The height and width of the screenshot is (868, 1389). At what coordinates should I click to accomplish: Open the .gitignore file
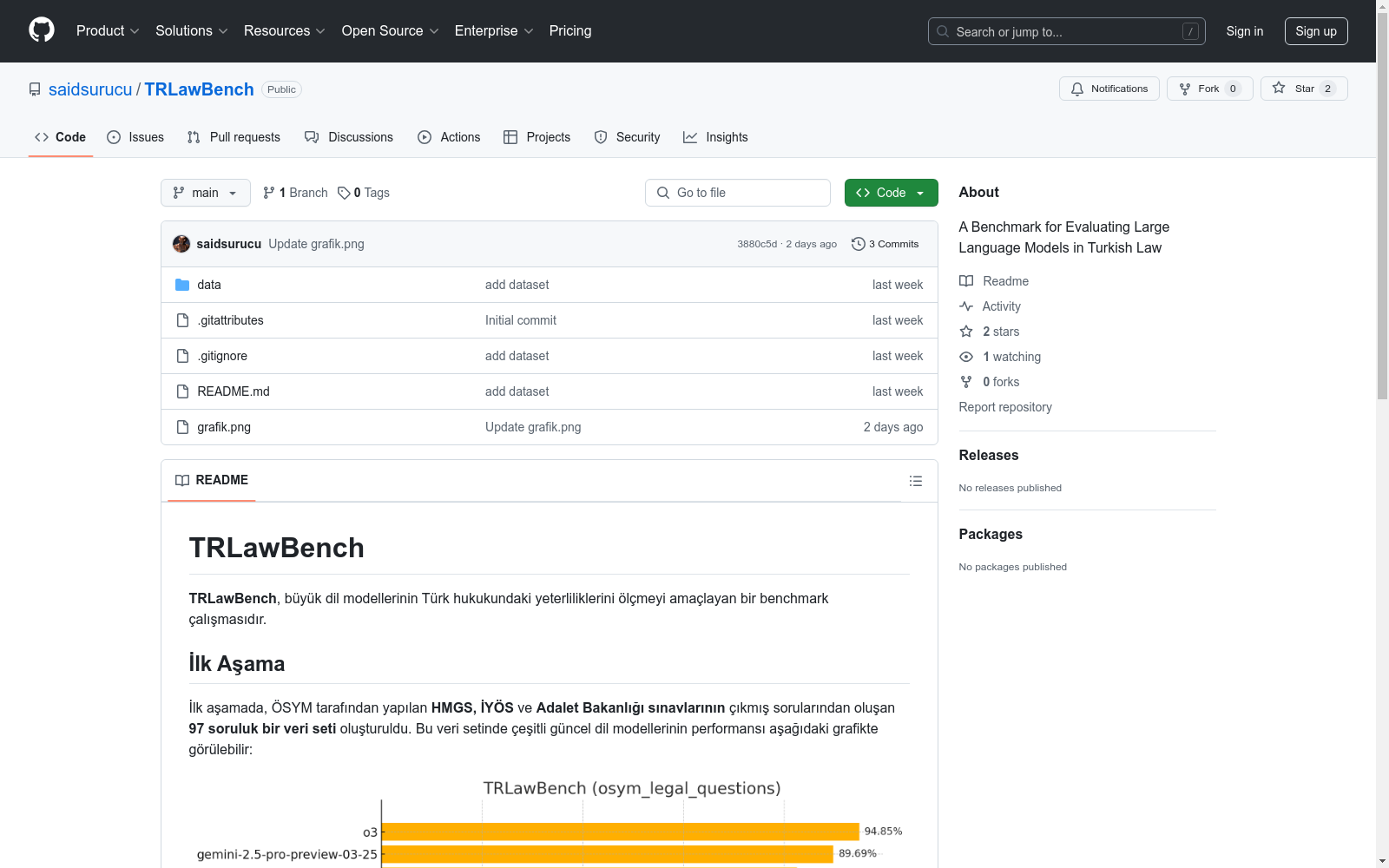point(222,356)
